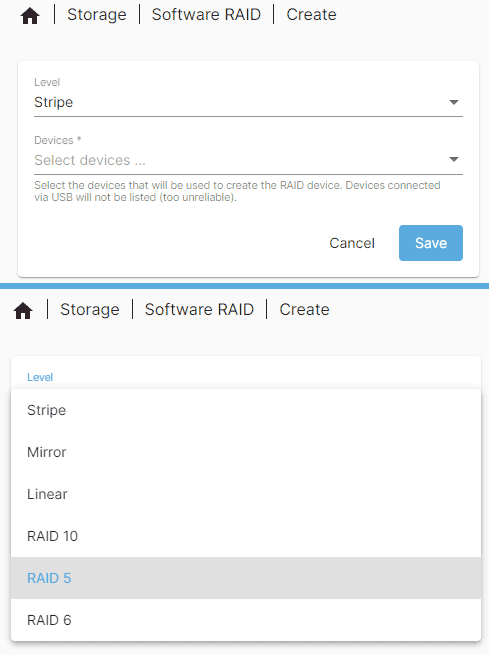Screen dimensions: 489x655
Task: Click the blue Level label above list
Action: point(40,377)
